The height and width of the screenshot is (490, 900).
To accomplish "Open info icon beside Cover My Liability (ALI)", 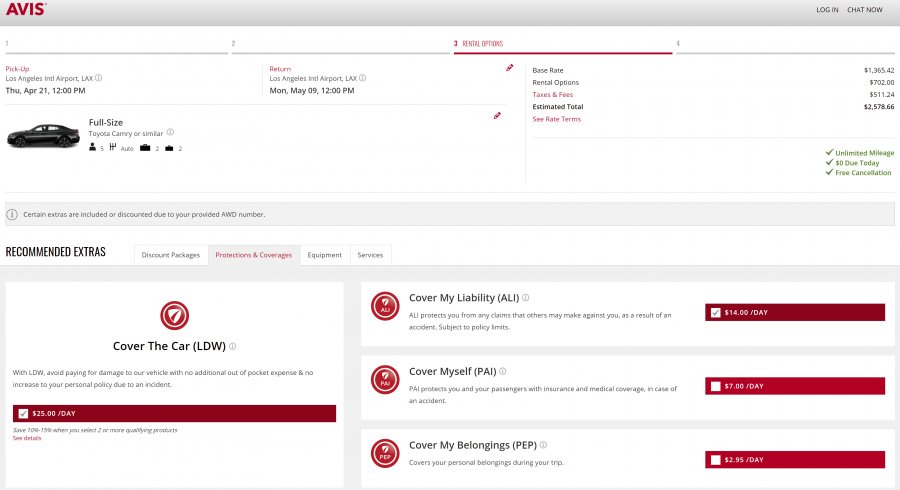I will point(526,298).
